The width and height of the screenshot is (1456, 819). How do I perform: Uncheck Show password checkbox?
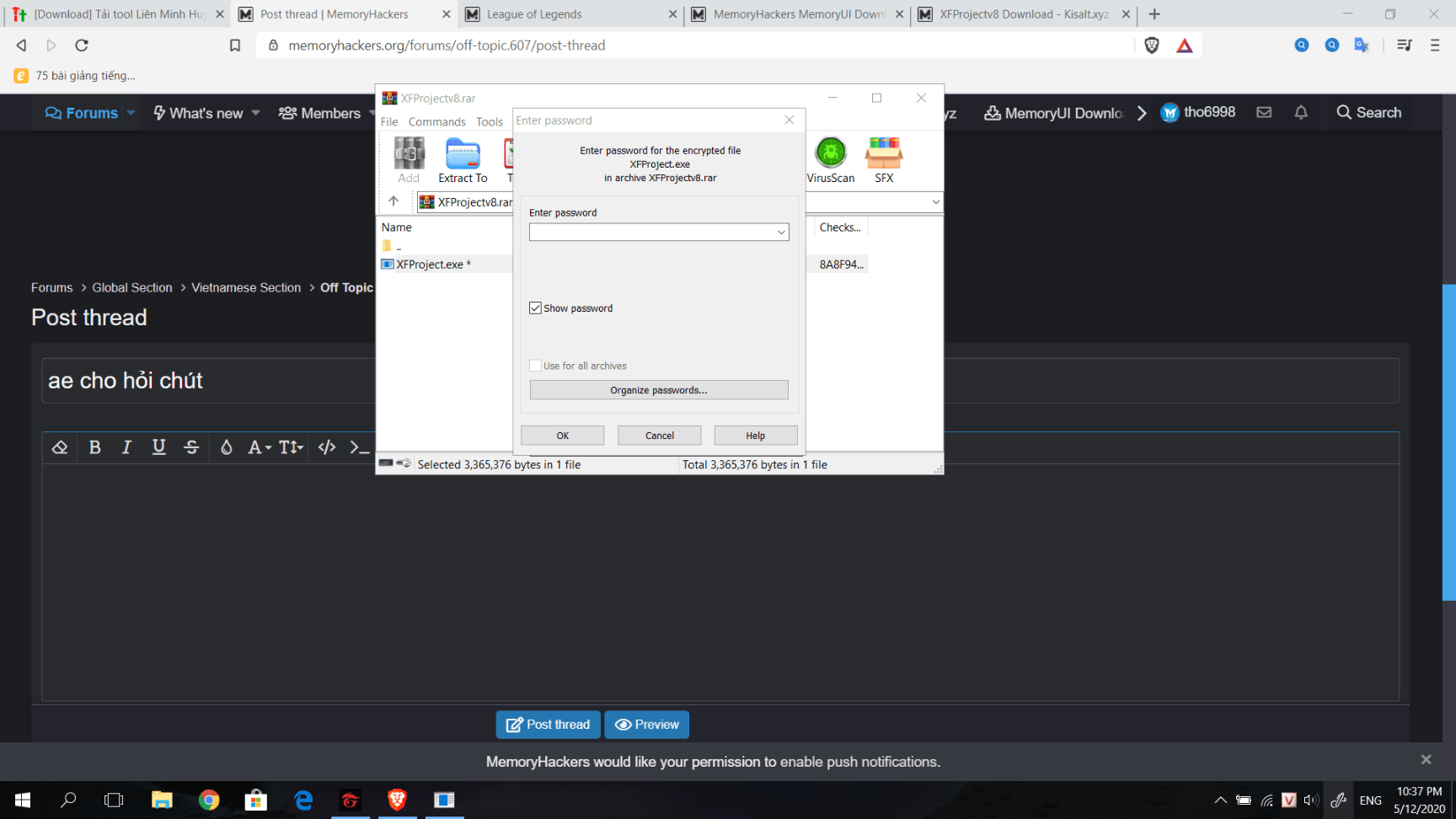point(535,308)
